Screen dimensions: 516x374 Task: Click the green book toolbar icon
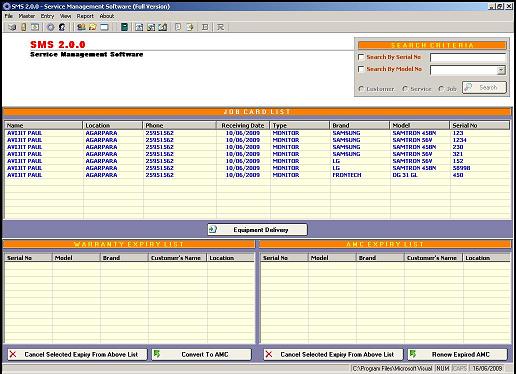pyautogui.click(x=124, y=27)
